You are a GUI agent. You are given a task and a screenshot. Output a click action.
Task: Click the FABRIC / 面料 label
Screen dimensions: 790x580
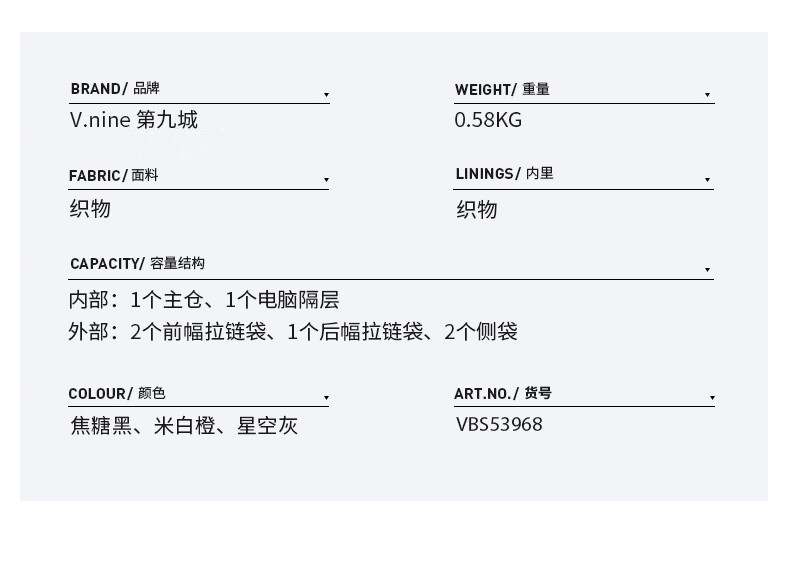click(113, 175)
